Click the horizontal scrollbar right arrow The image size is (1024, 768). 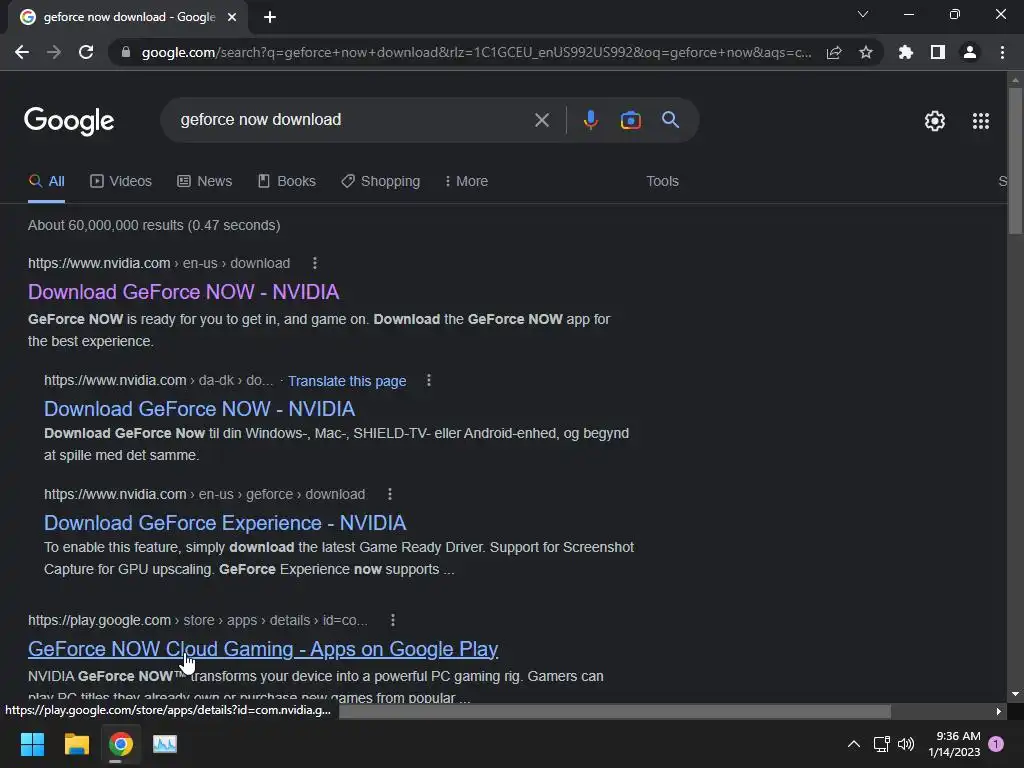point(999,711)
